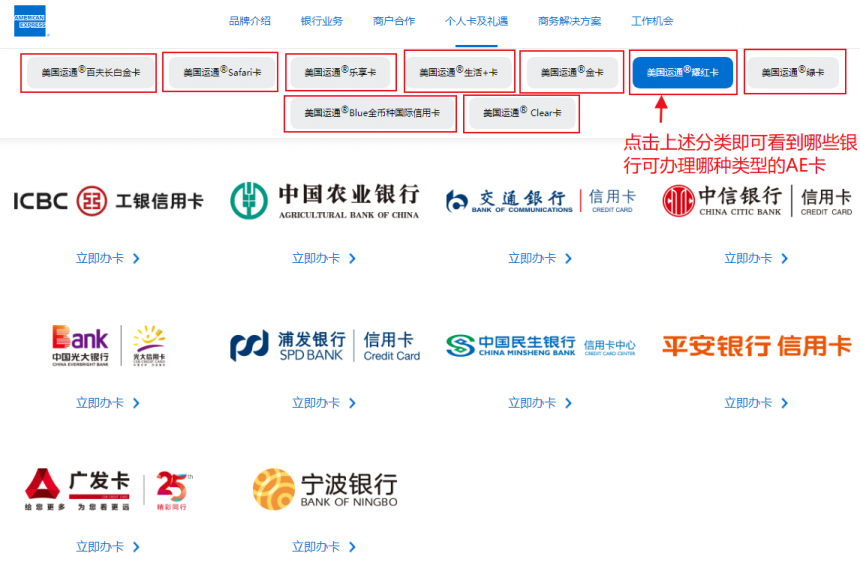860x577 pixels.
Task: Click 立即办卡 under 交通银行
Action: pyautogui.click(x=540, y=258)
